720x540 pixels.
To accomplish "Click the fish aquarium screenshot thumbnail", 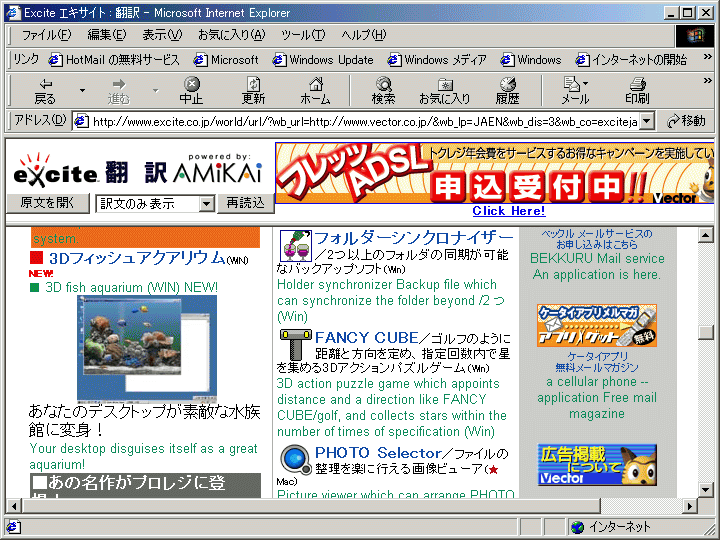I will pyautogui.click(x=147, y=349).
